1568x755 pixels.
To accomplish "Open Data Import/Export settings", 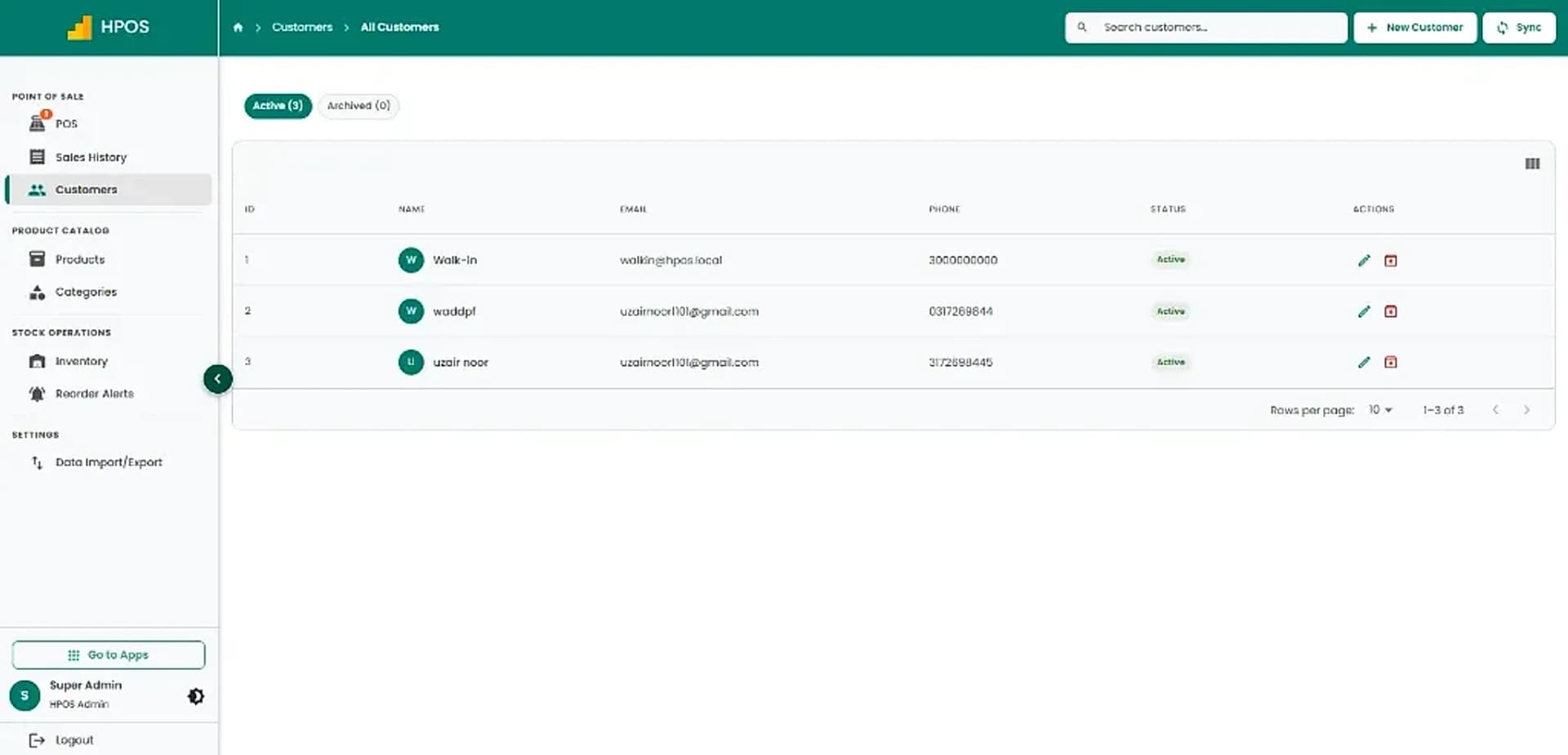I will tap(108, 462).
